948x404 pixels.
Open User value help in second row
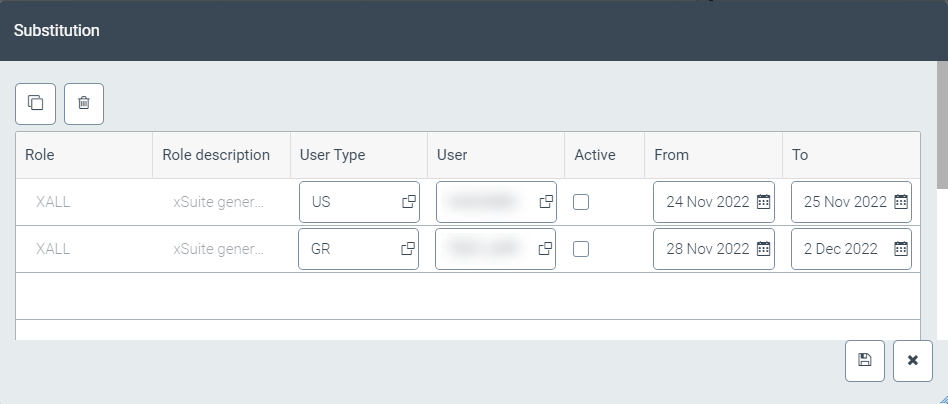click(546, 249)
